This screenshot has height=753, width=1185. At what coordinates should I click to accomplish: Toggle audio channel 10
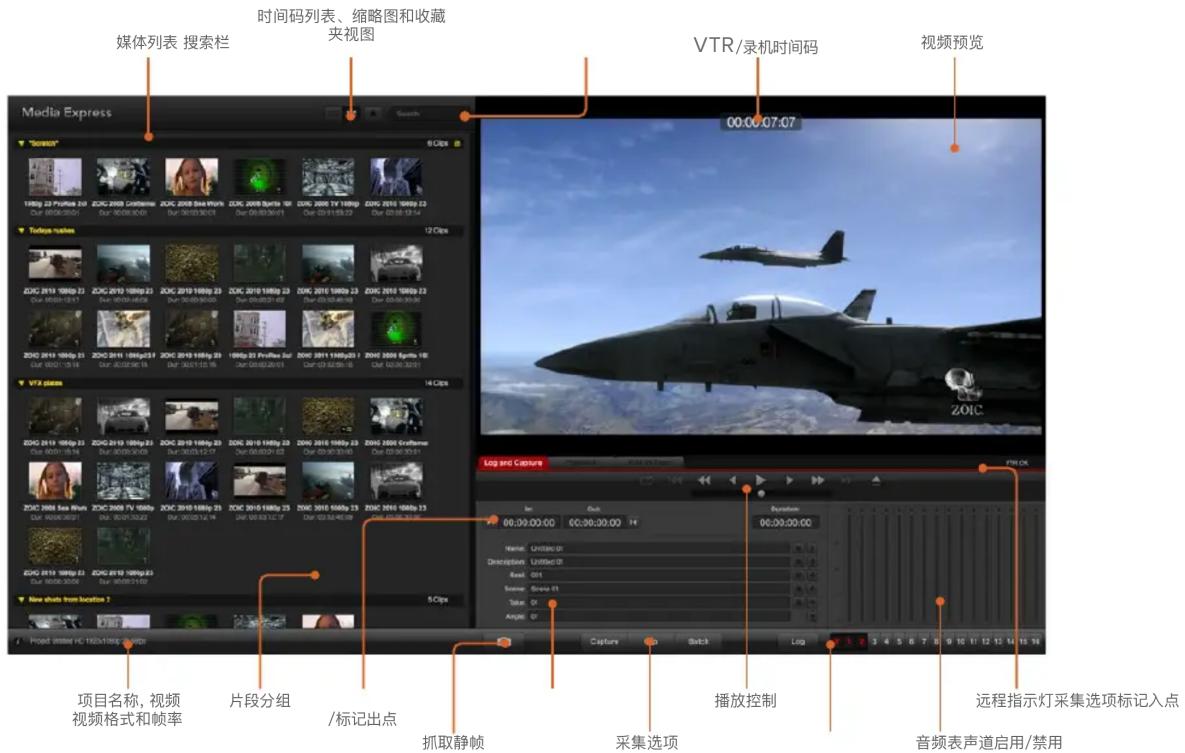coord(961,642)
